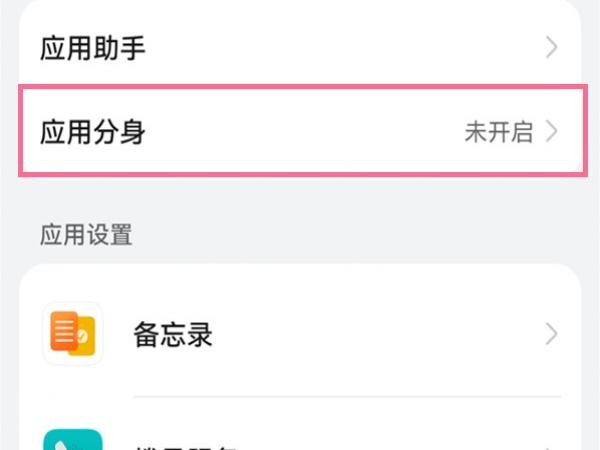Tap empty space between 备忘录 label and chevron
This screenshot has height=450, width=600.
(378, 334)
